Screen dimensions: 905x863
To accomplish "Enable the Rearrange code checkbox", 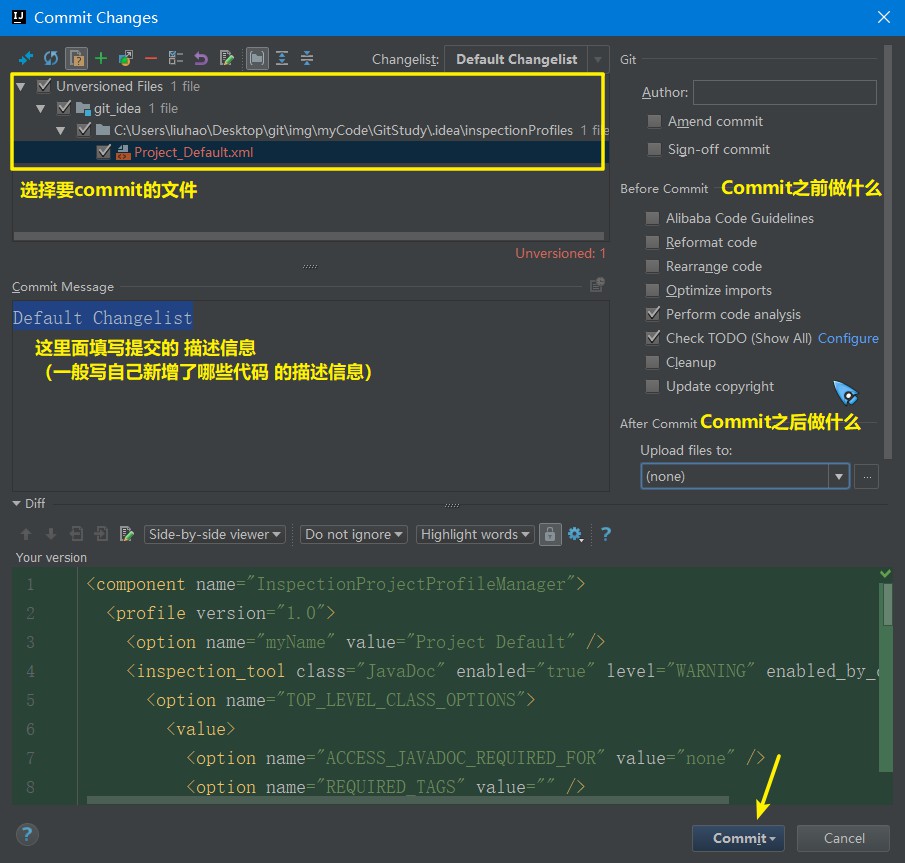I will click(652, 266).
